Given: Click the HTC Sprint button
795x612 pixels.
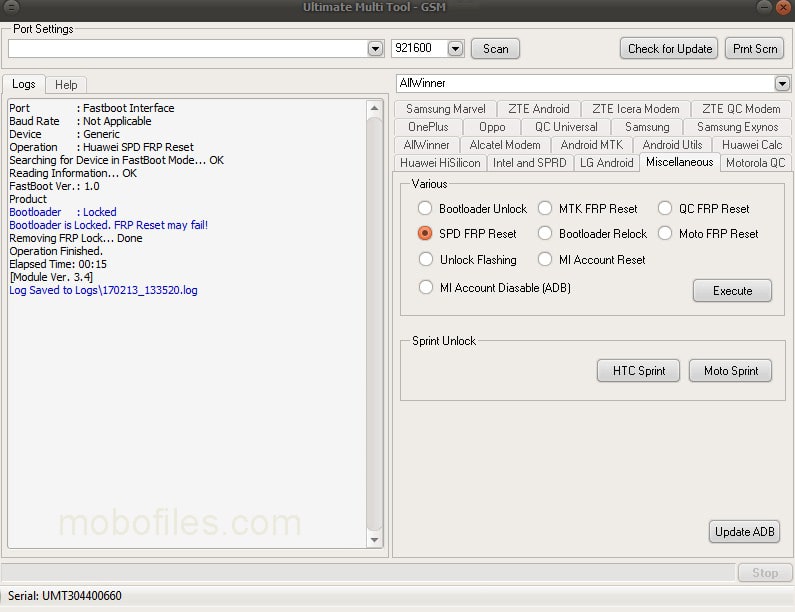Looking at the screenshot, I should (x=638, y=371).
